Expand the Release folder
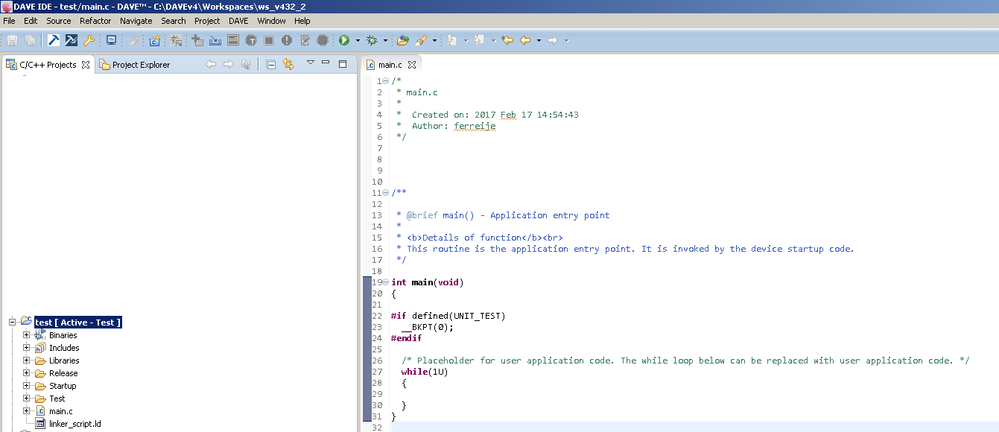The image size is (999, 432). click(26, 373)
